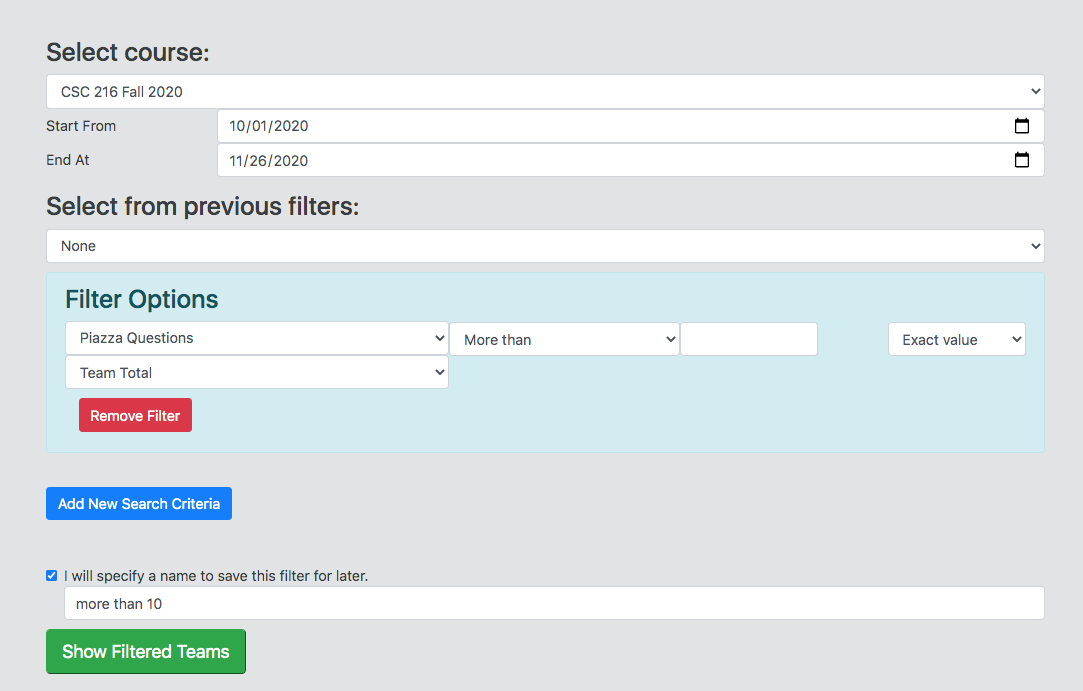Open the Start From calendar picker icon
1083x691 pixels.
[x=1021, y=126]
